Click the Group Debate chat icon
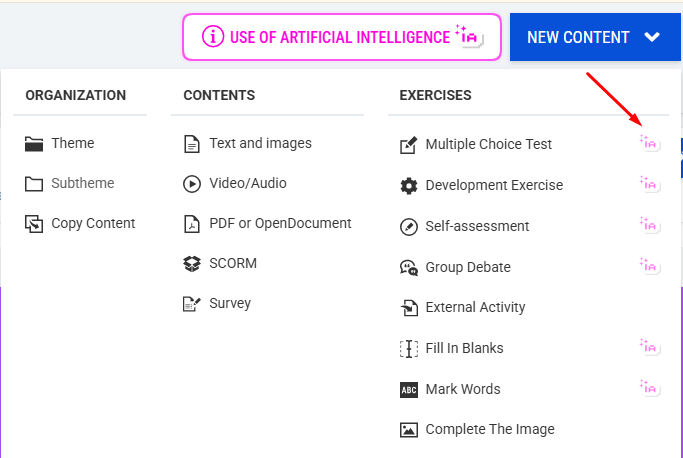 pos(408,267)
